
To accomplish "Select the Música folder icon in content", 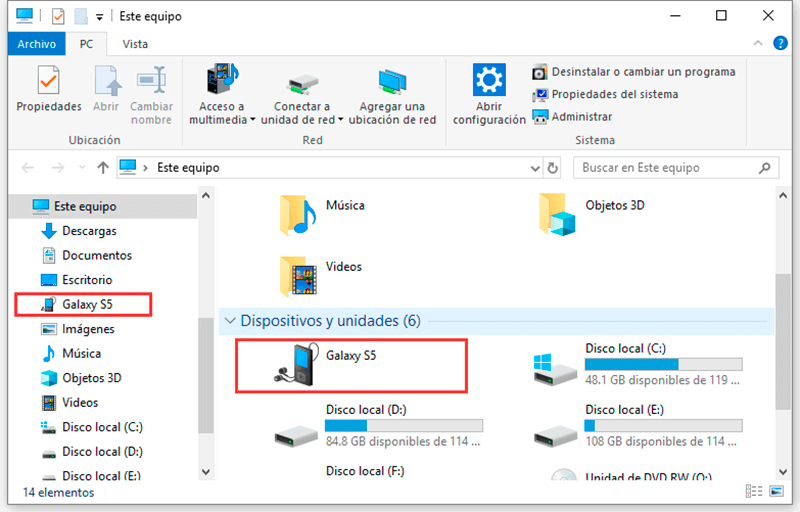I will pos(298,214).
